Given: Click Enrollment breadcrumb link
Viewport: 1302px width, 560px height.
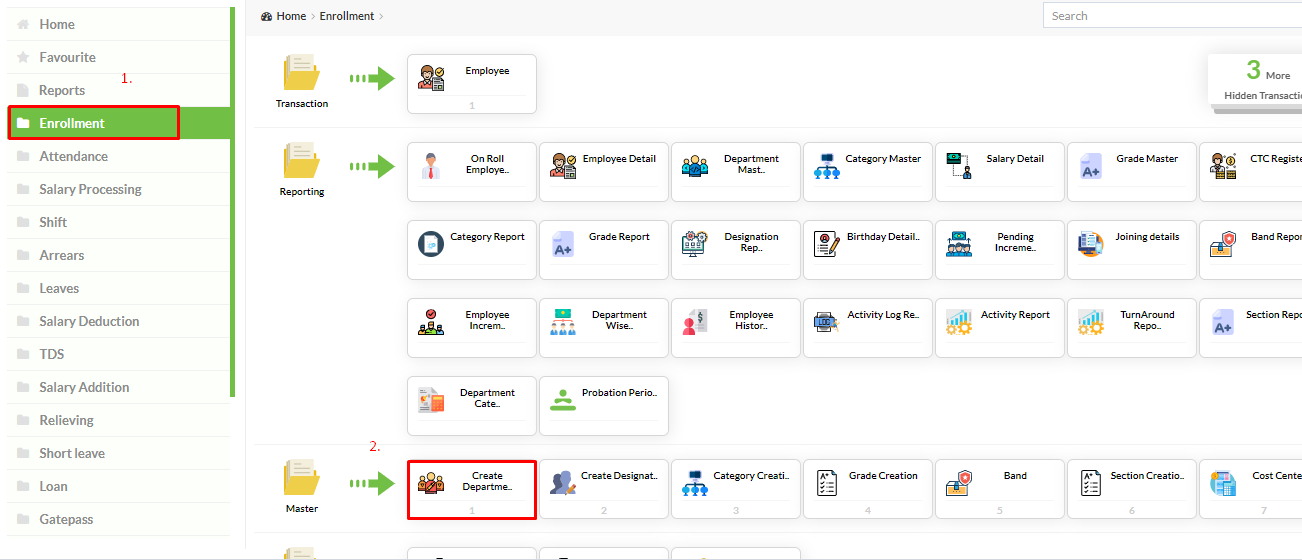Looking at the screenshot, I should coord(347,16).
